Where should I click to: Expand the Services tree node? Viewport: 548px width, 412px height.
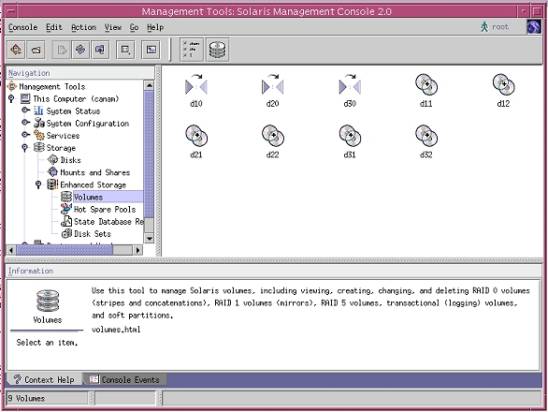(25, 135)
